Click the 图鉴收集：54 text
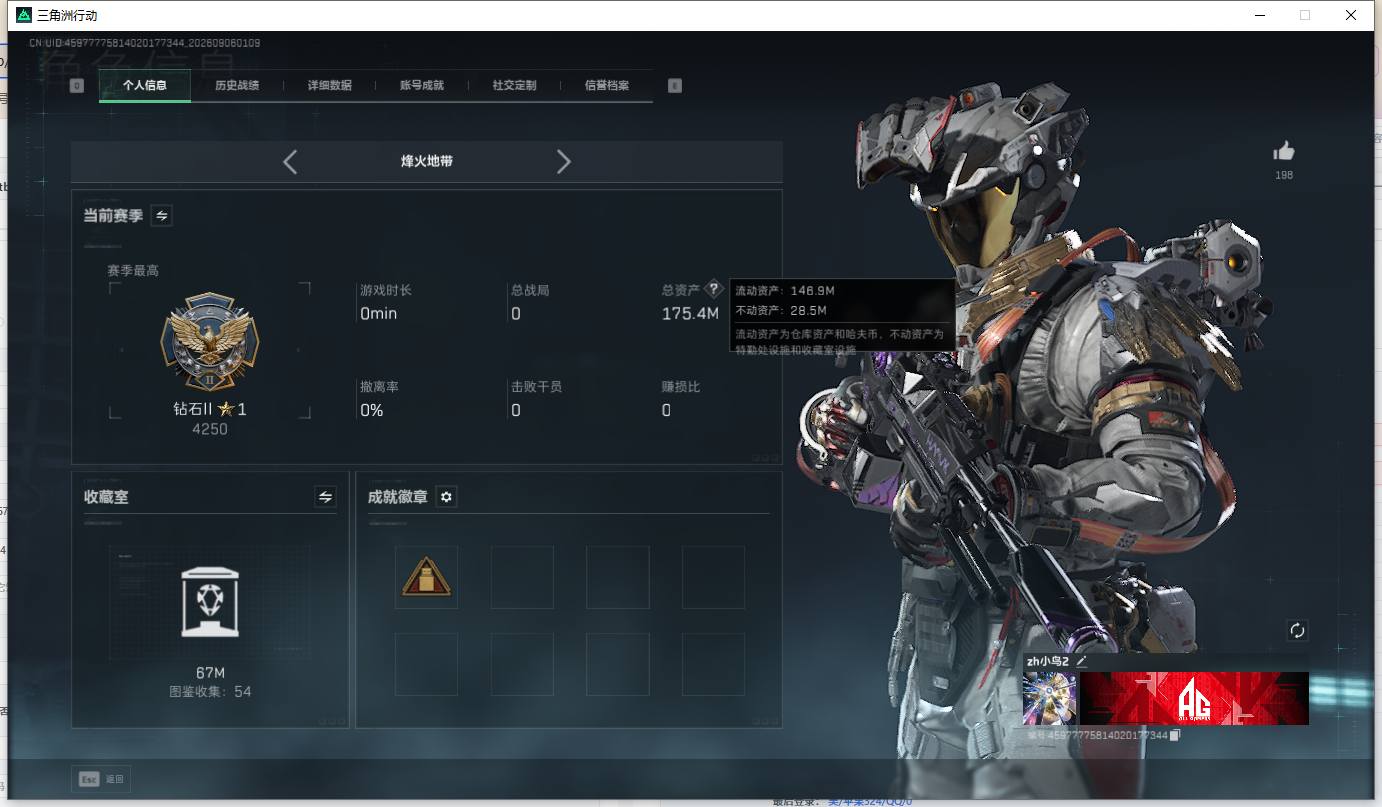The image size is (1382, 807). tap(210, 691)
